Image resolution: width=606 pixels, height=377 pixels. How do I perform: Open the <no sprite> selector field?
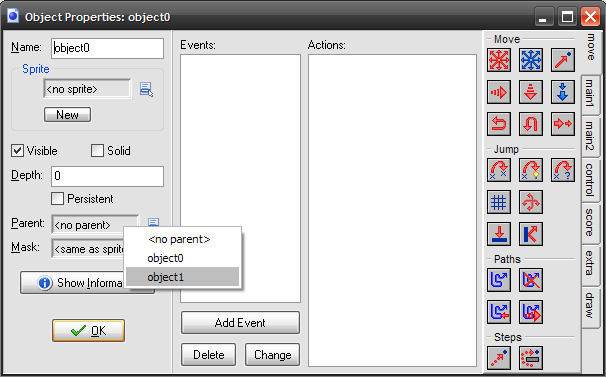[x=87, y=89]
